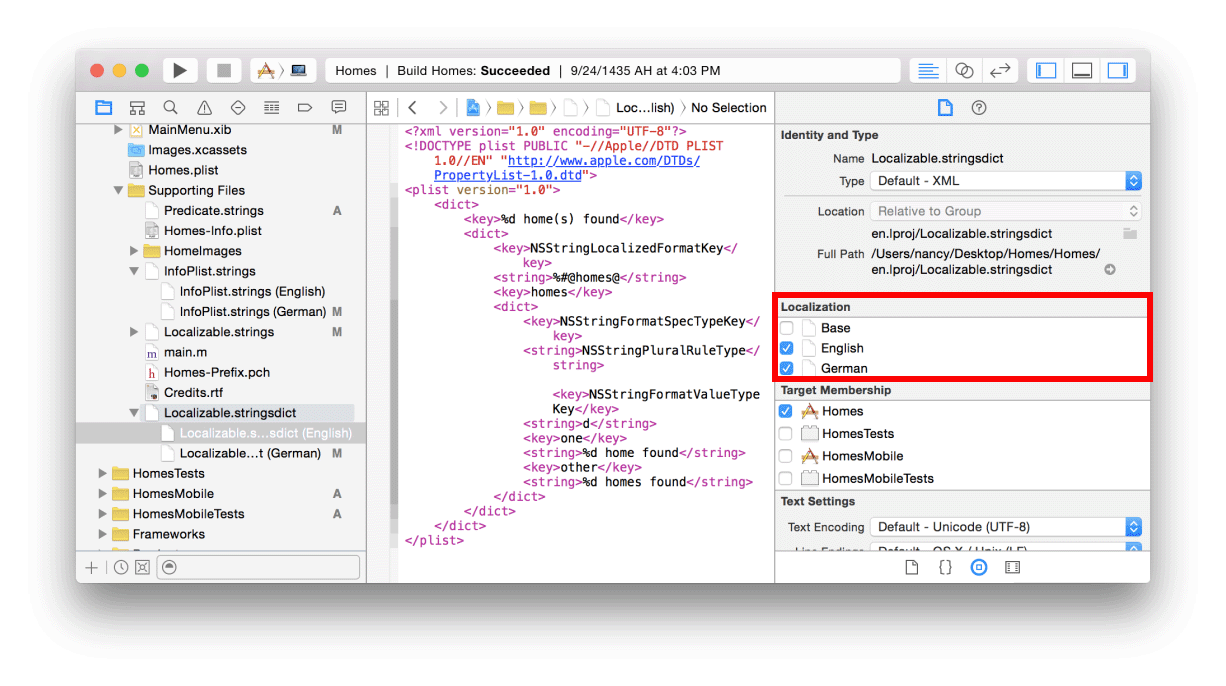Enable the Base localization

[x=786, y=327]
